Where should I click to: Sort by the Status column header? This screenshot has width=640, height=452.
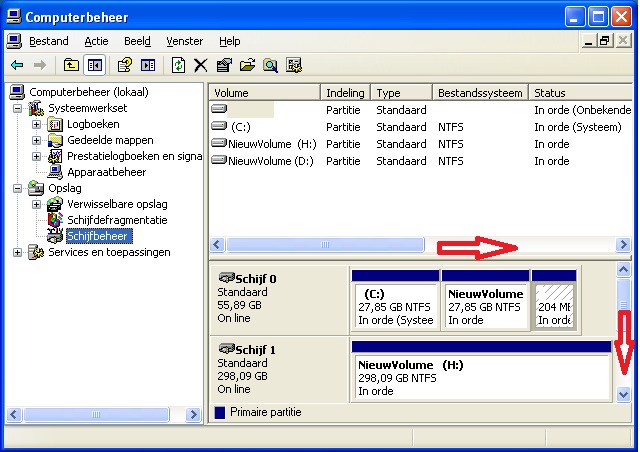tap(580, 93)
